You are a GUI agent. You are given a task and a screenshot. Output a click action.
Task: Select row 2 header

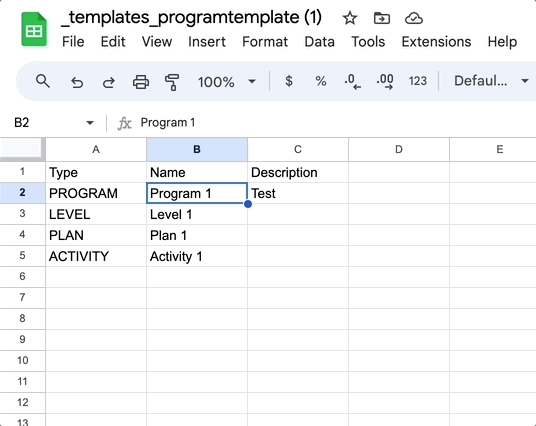(x=23, y=193)
